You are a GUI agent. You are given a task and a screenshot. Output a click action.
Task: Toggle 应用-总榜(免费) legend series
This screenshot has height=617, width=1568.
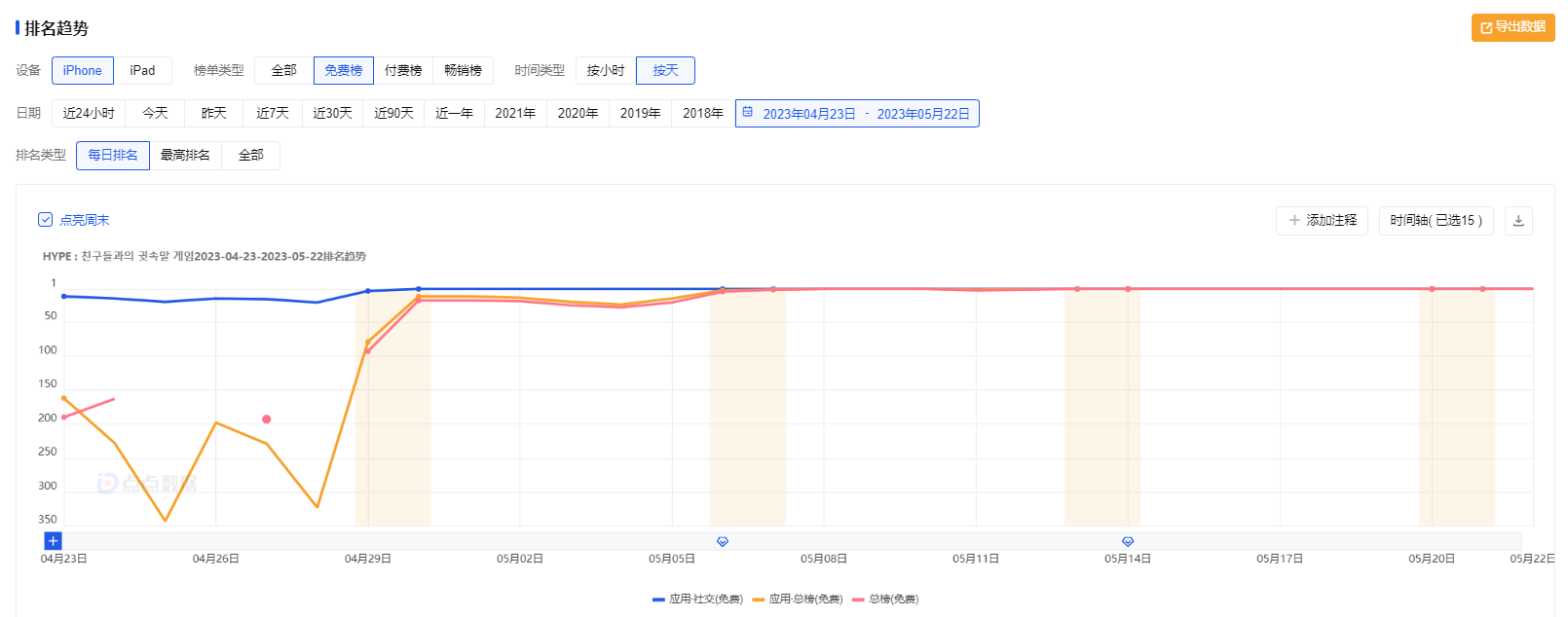tap(797, 599)
